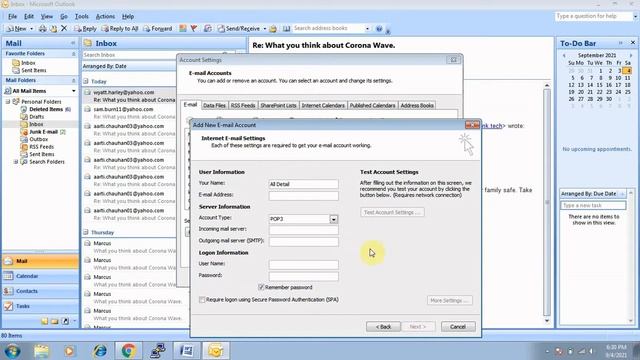Select the RSS Feeds folder

click(41, 147)
